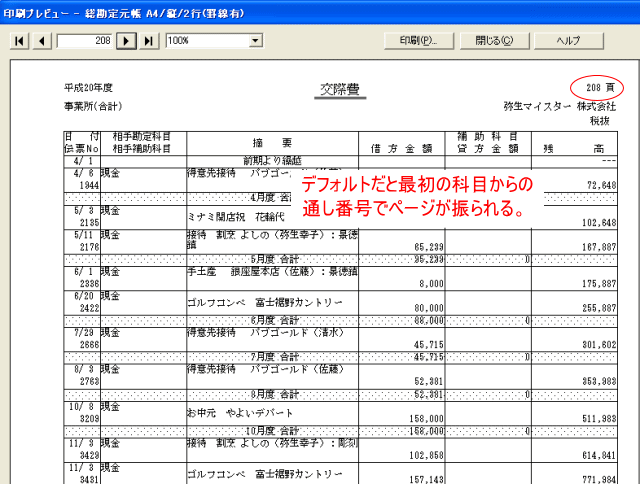This screenshot has width=640, height=484.
Task: Click balance 255,887
Action: (x=599, y=309)
